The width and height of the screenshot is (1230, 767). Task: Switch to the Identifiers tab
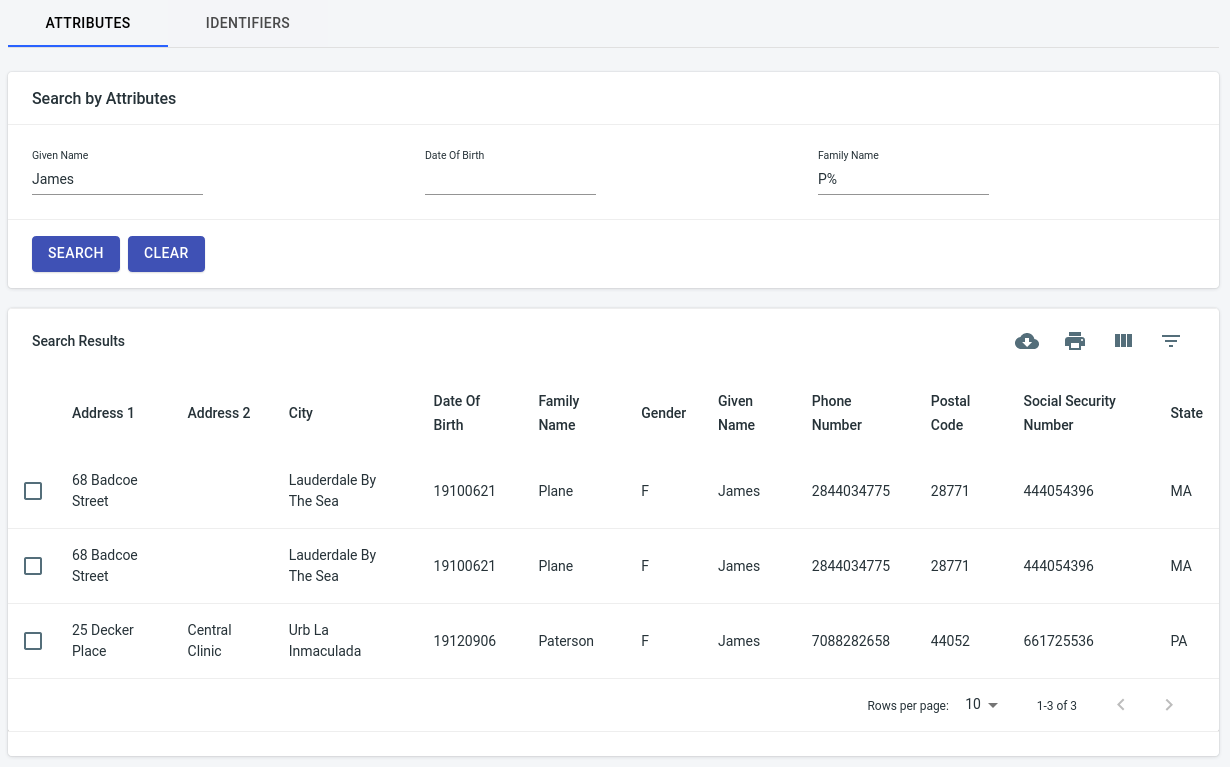(x=248, y=23)
